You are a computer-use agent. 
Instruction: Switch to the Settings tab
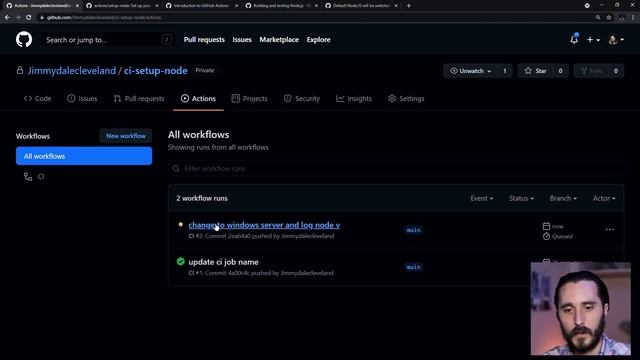click(x=406, y=98)
